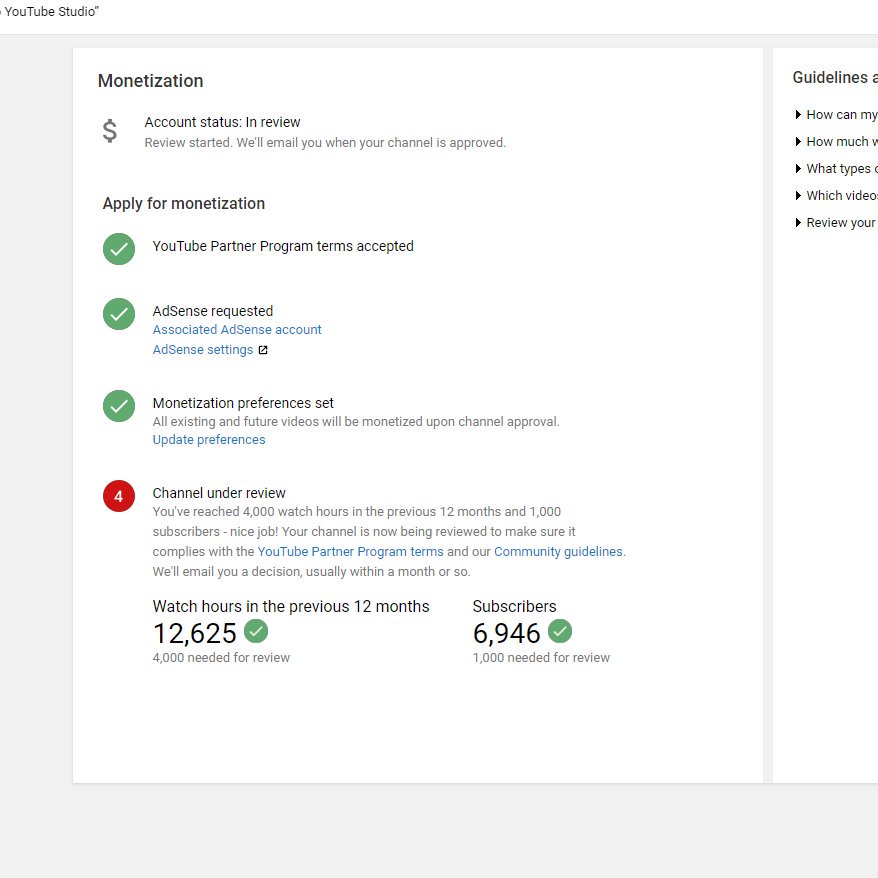
Task: Click 'YouTube Partner Program terms accepted' text
Action: [x=283, y=246]
